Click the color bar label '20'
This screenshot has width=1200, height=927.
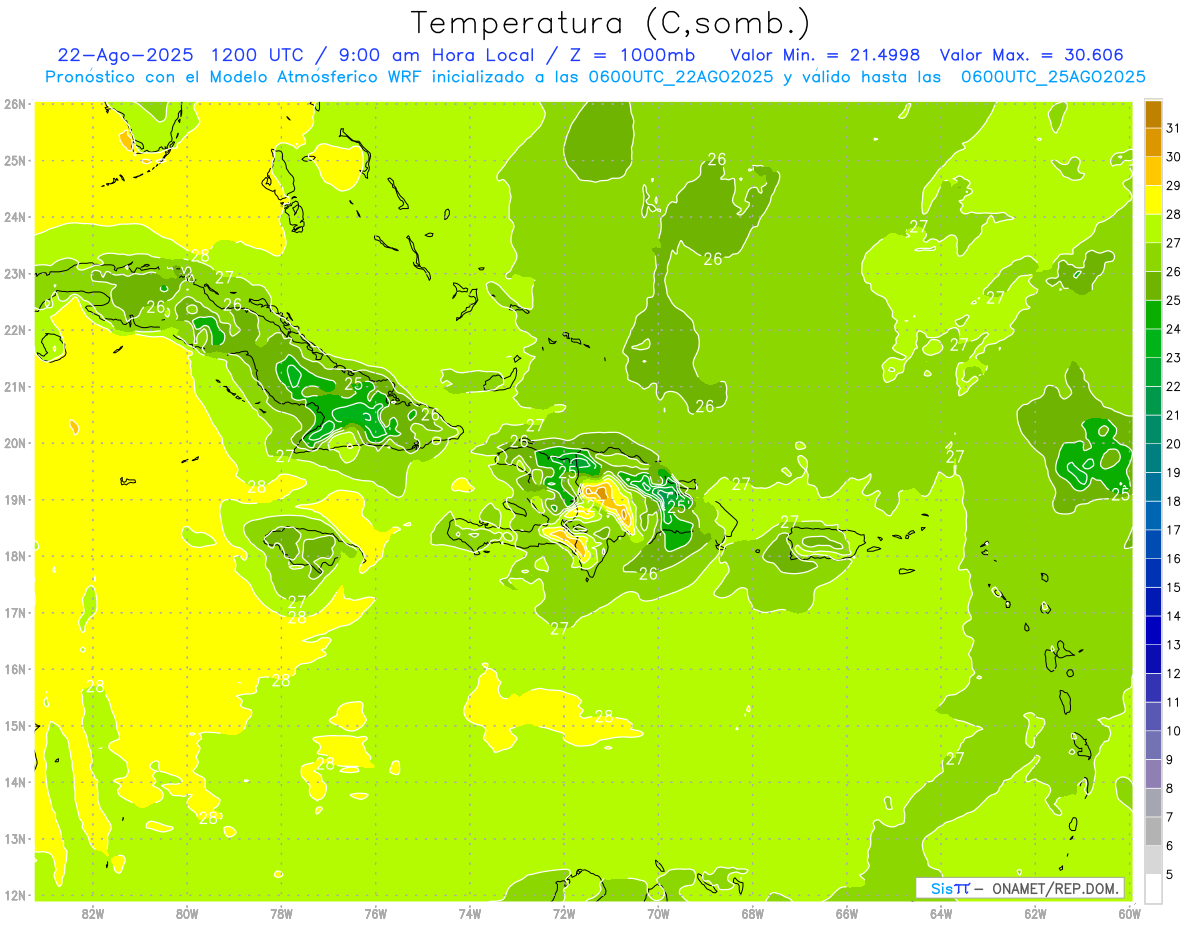1174,444
